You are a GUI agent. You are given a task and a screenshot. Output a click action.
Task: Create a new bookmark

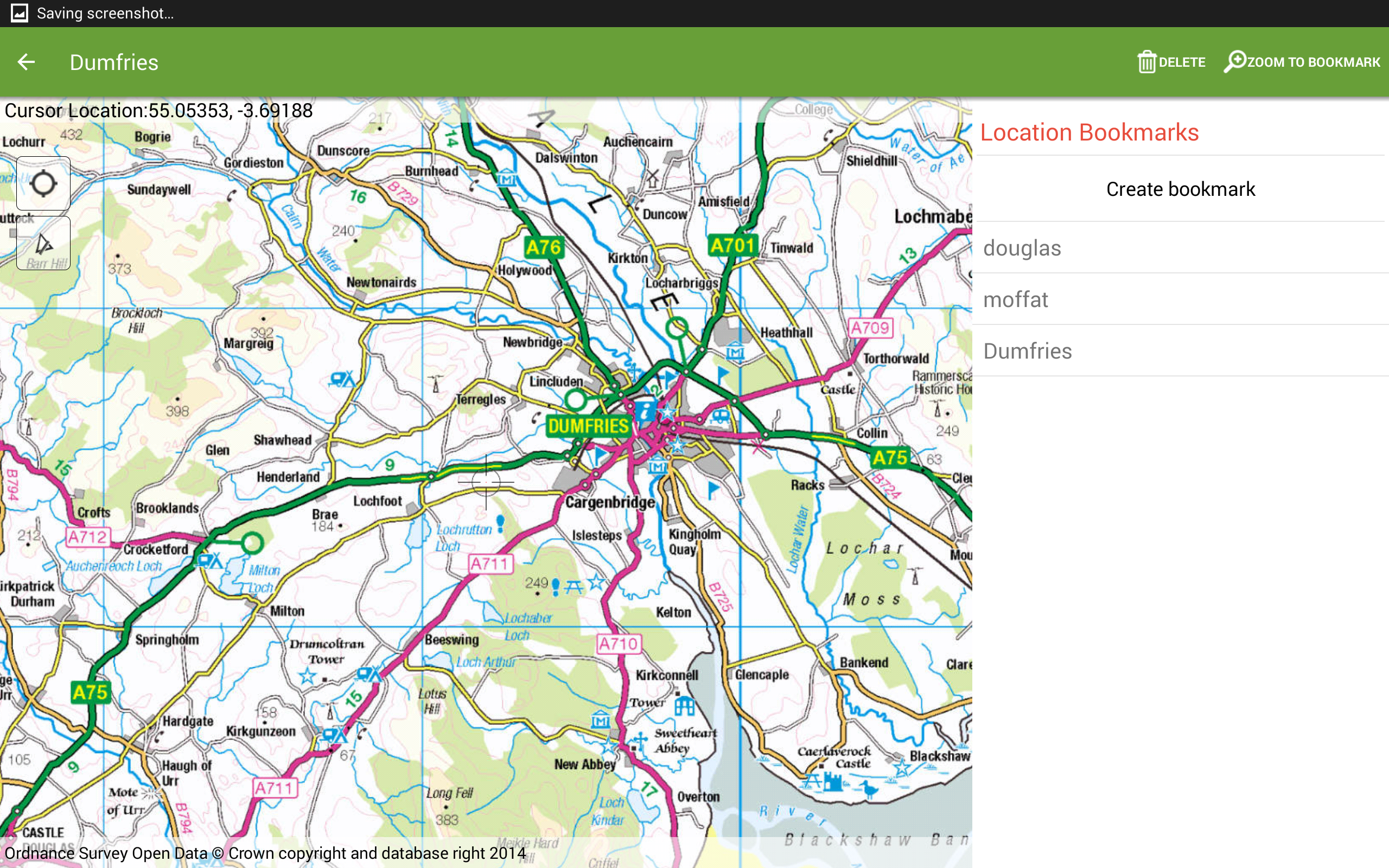click(1181, 189)
